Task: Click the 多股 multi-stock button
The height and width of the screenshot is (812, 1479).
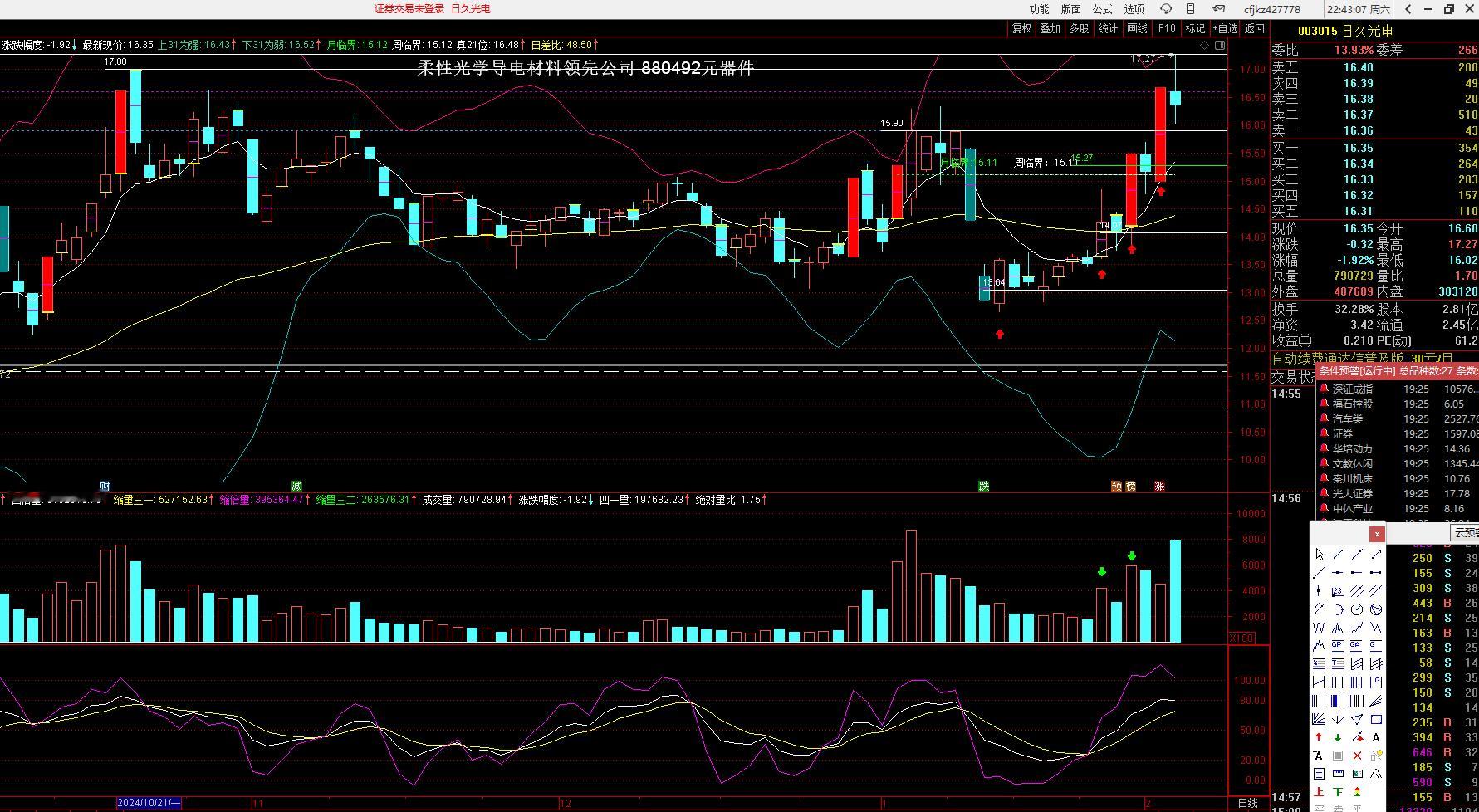Action: 1079,28
